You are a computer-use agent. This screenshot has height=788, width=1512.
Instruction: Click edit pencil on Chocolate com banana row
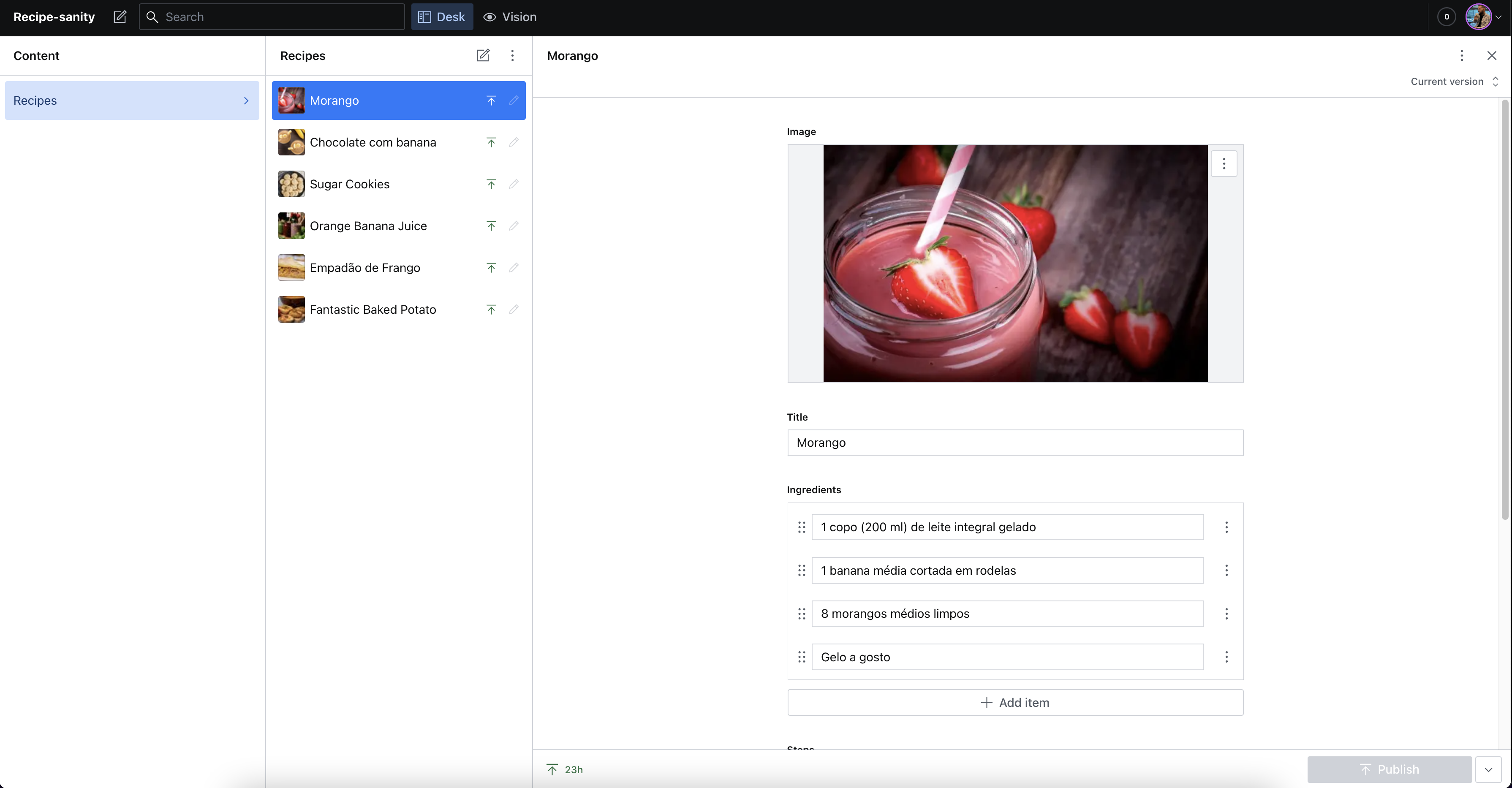(514, 143)
